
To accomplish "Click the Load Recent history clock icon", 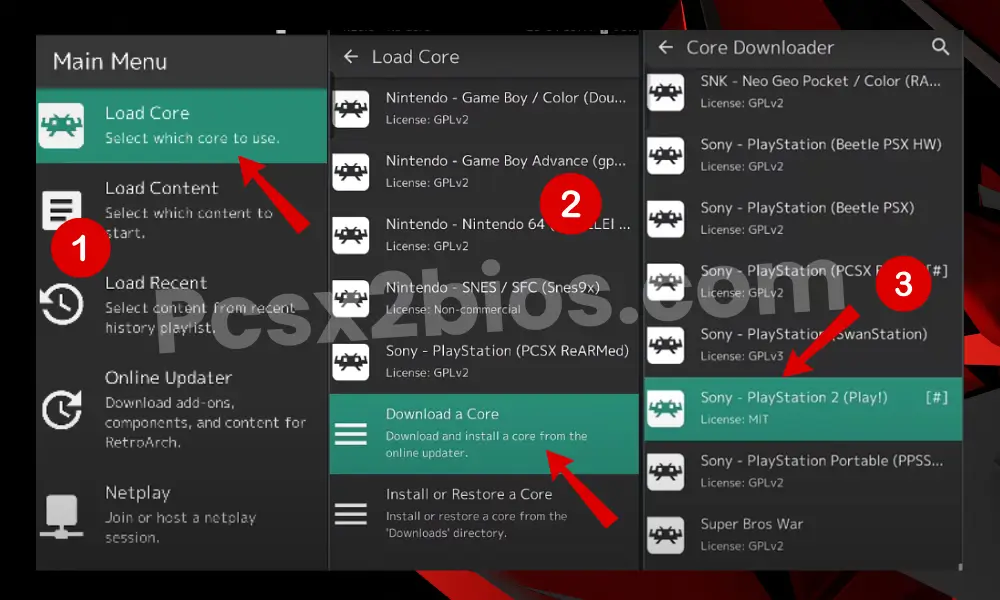I will 61,305.
